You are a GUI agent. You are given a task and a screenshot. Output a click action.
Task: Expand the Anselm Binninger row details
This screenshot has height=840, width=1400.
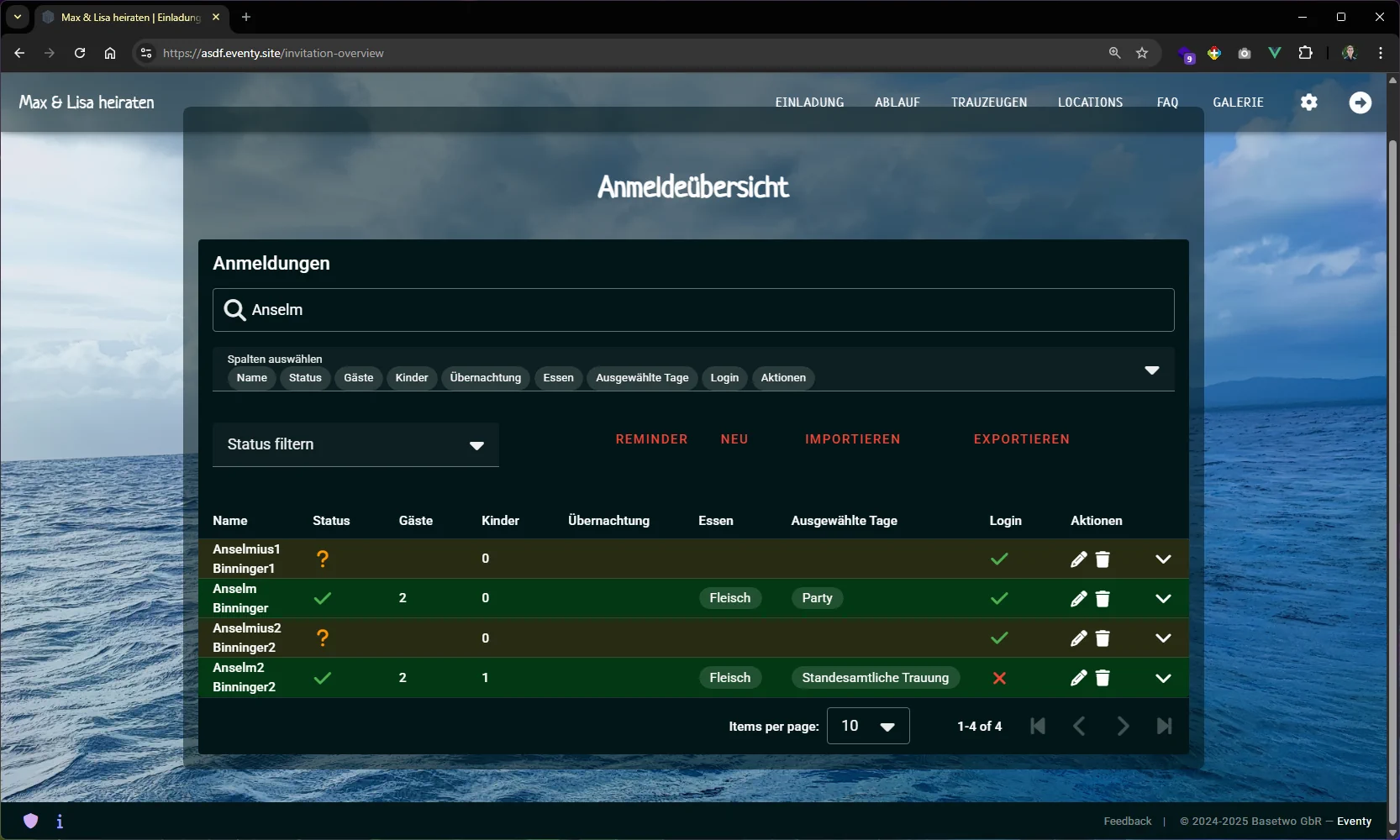pos(1162,599)
